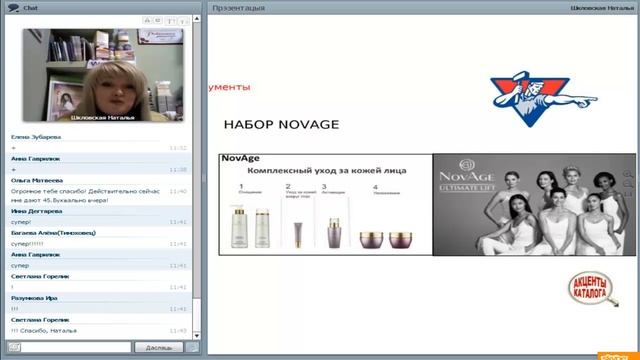Click the fit-to-screen icon below the magnifiers
Image resolution: width=640 pixels, height=360 pixels.
pyautogui.click(x=628, y=194)
